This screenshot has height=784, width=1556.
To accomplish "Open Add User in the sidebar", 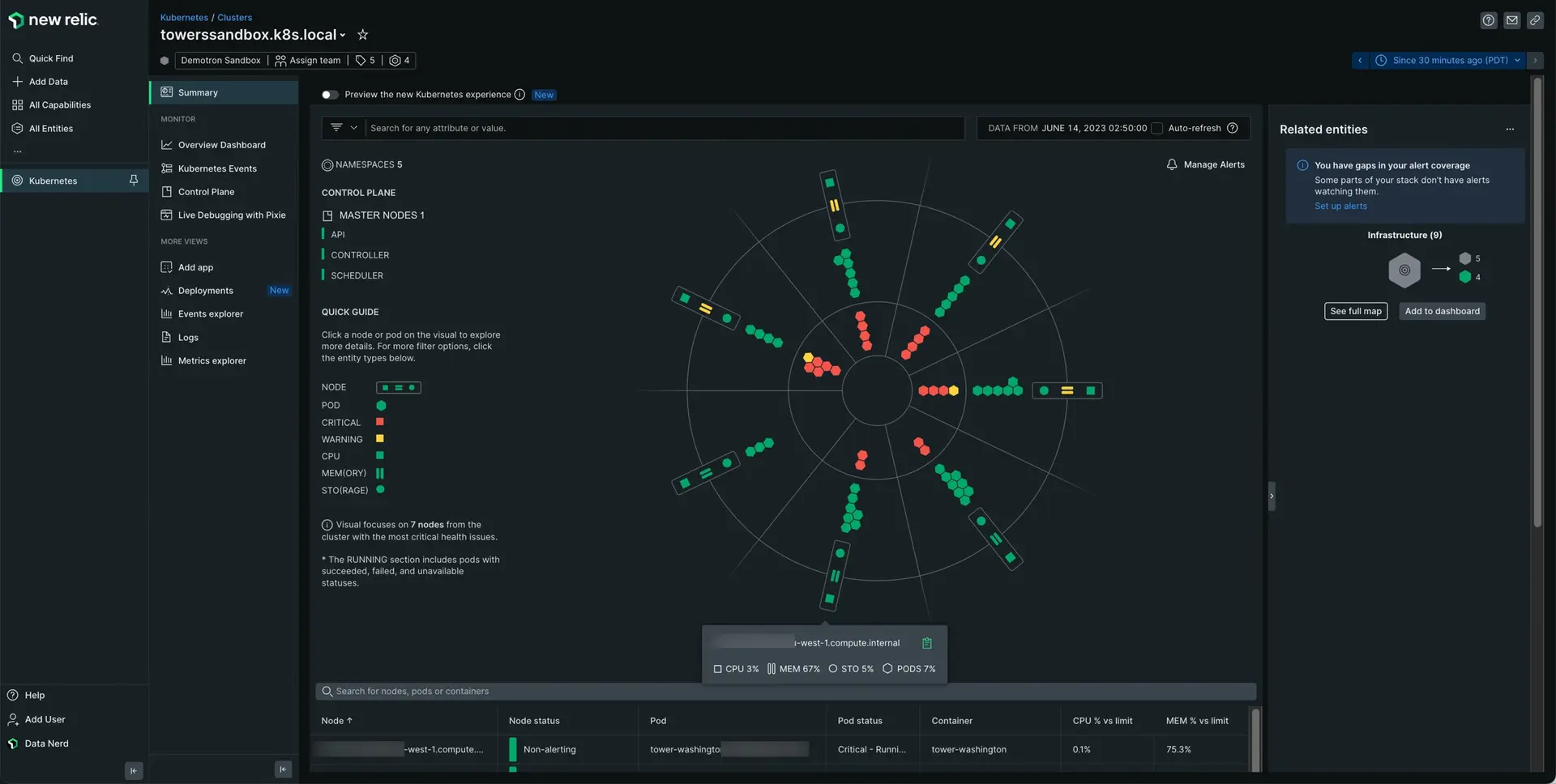I will 36,720.
